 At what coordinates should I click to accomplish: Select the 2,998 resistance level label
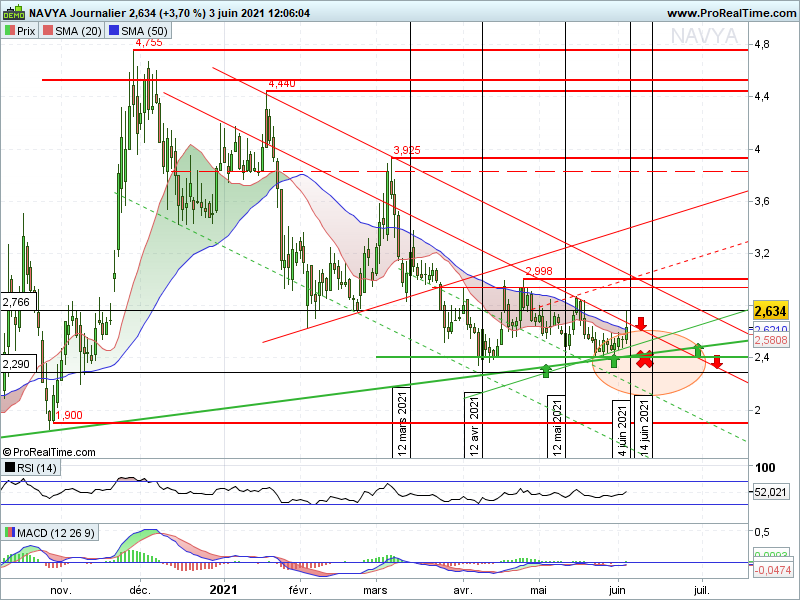539,271
